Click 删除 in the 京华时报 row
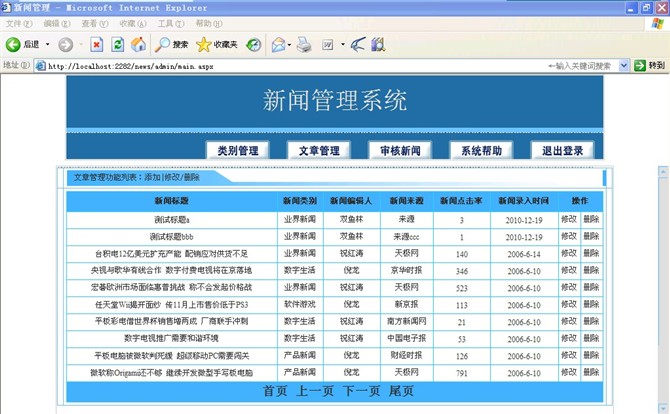 tap(591, 270)
